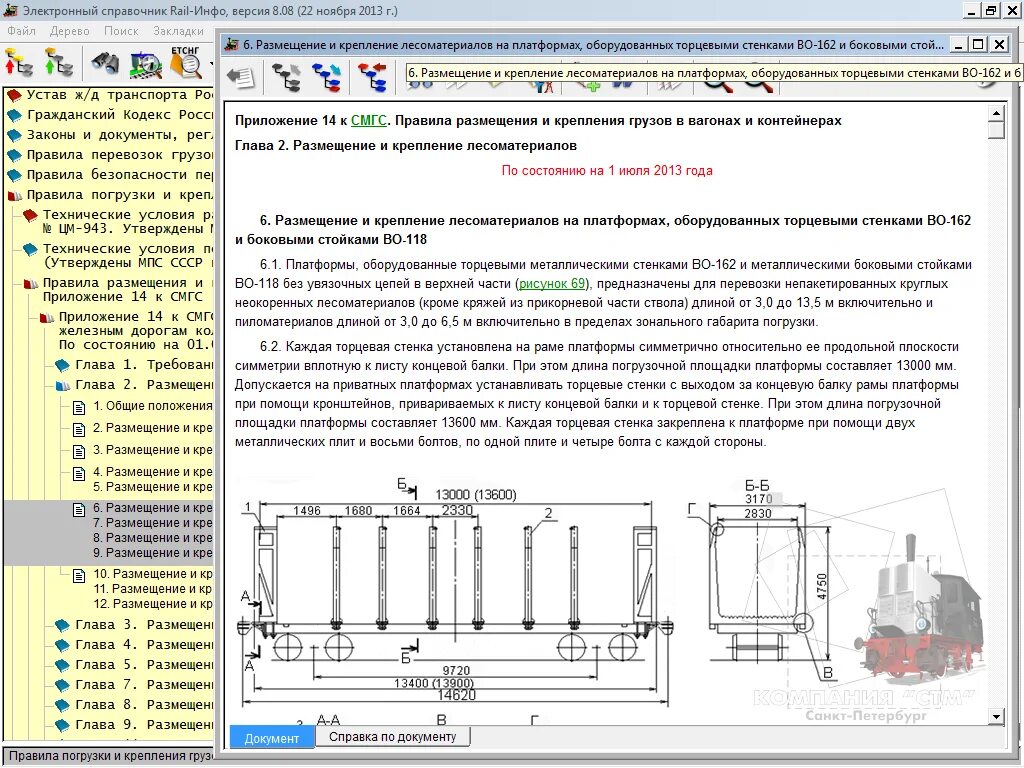This screenshot has width=1024, height=768.
Task: Open the Файл menu
Action: click(x=22, y=31)
